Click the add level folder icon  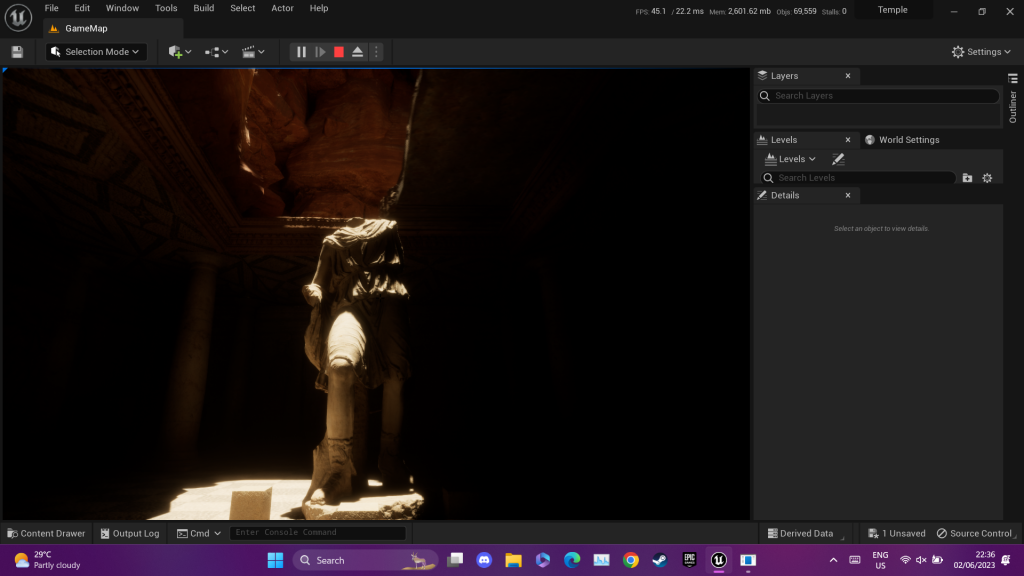pyautogui.click(x=967, y=178)
